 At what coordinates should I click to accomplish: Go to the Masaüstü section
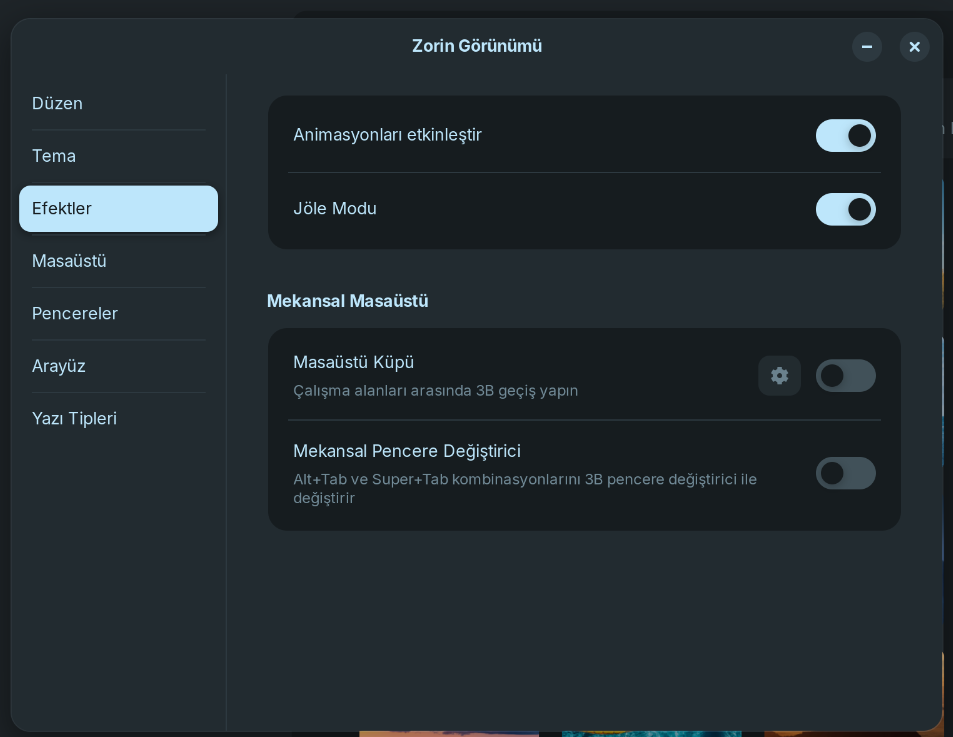[119, 261]
